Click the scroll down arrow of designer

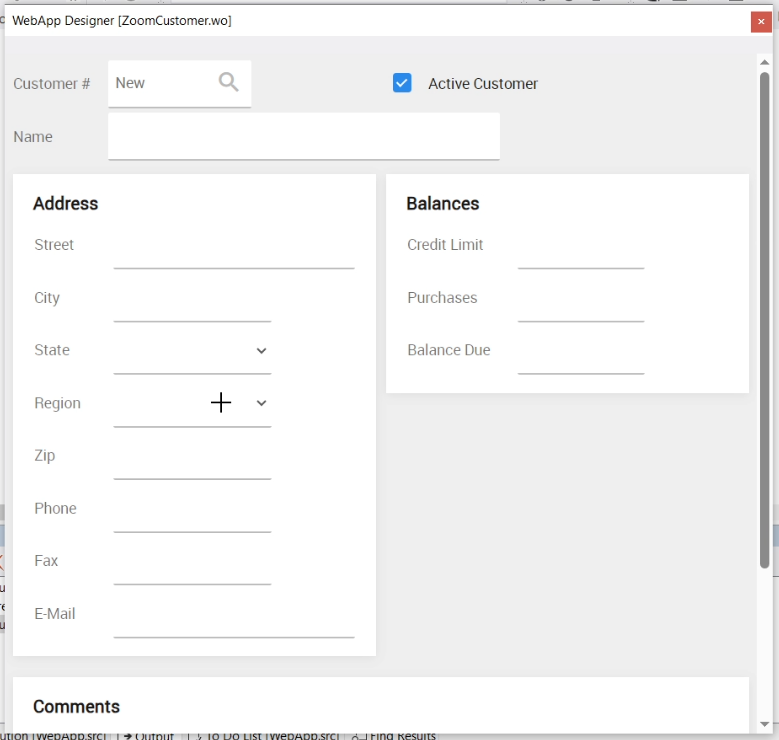pos(764,724)
